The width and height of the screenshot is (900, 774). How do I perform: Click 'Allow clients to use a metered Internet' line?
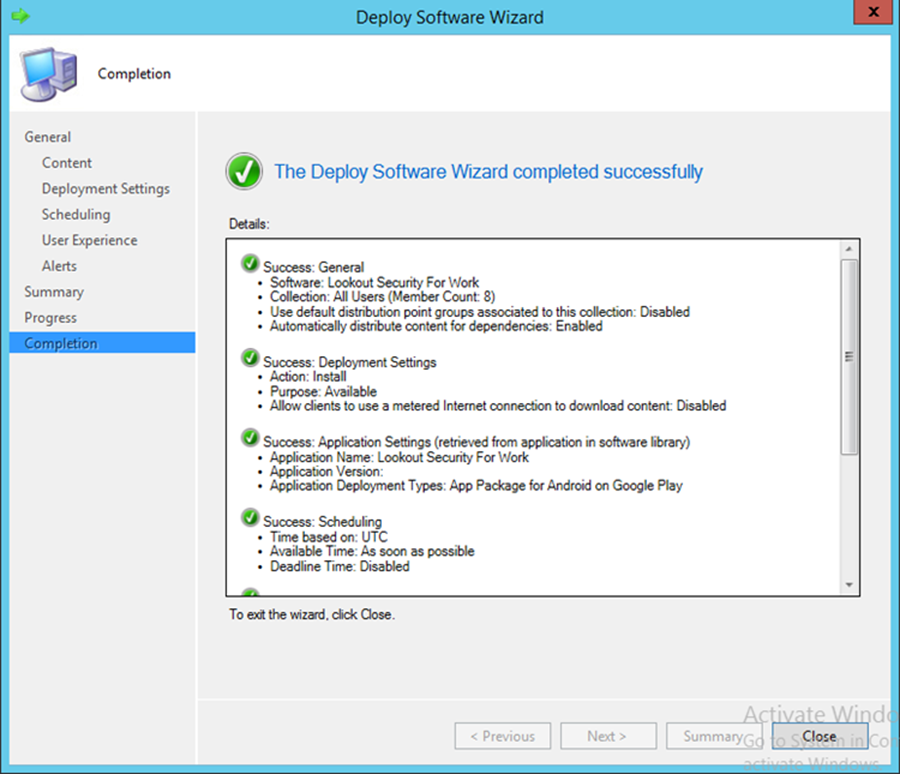click(498, 406)
